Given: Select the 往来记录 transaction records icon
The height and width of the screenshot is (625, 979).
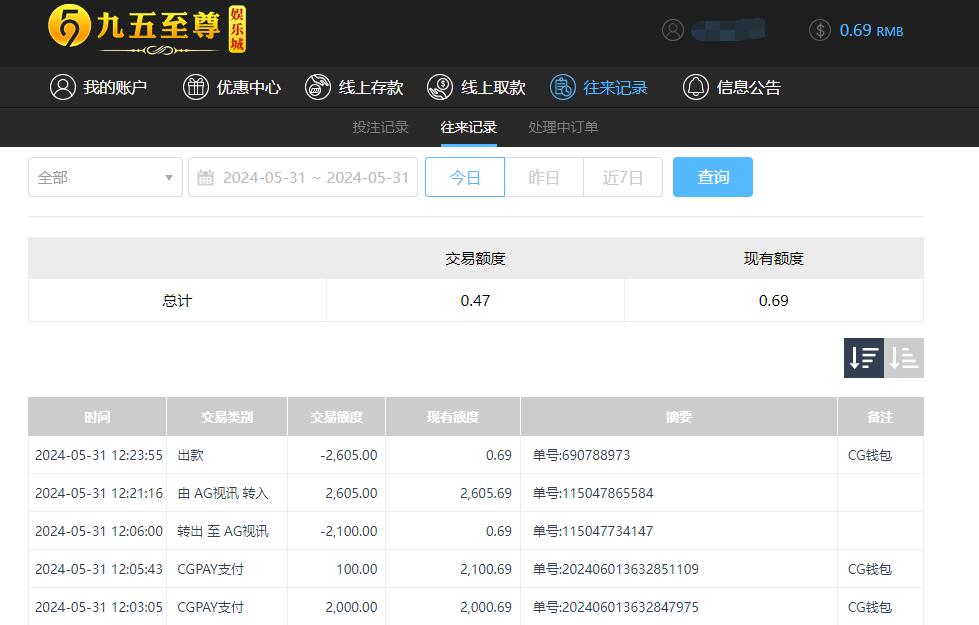Looking at the screenshot, I should (x=562, y=87).
